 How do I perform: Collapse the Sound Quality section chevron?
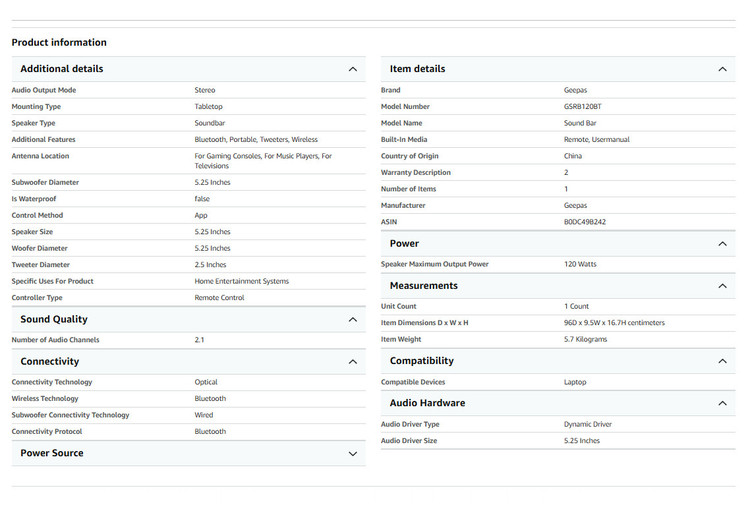[353, 320]
